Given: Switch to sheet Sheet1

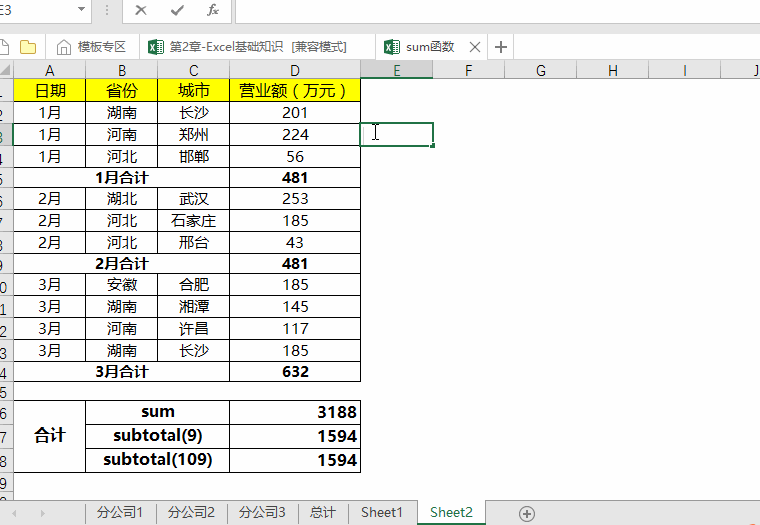Looking at the screenshot, I should click(x=382, y=513).
